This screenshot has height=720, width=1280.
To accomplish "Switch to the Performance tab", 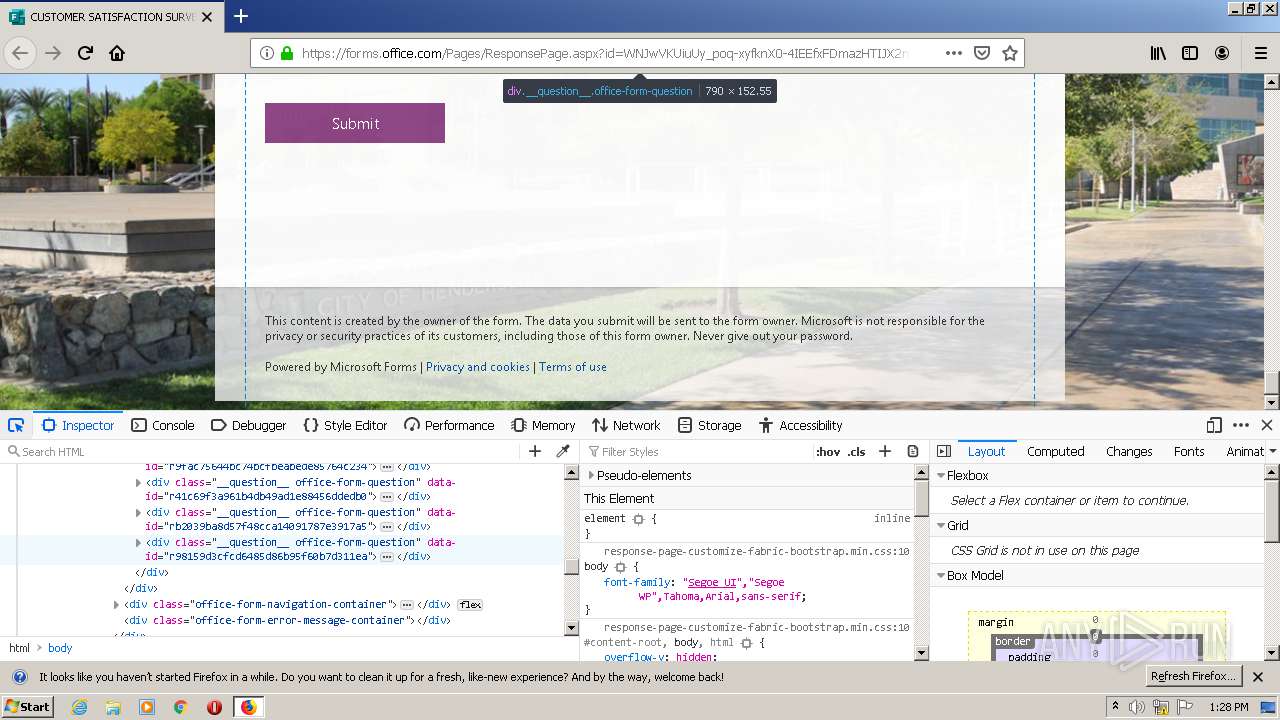I will 449,425.
